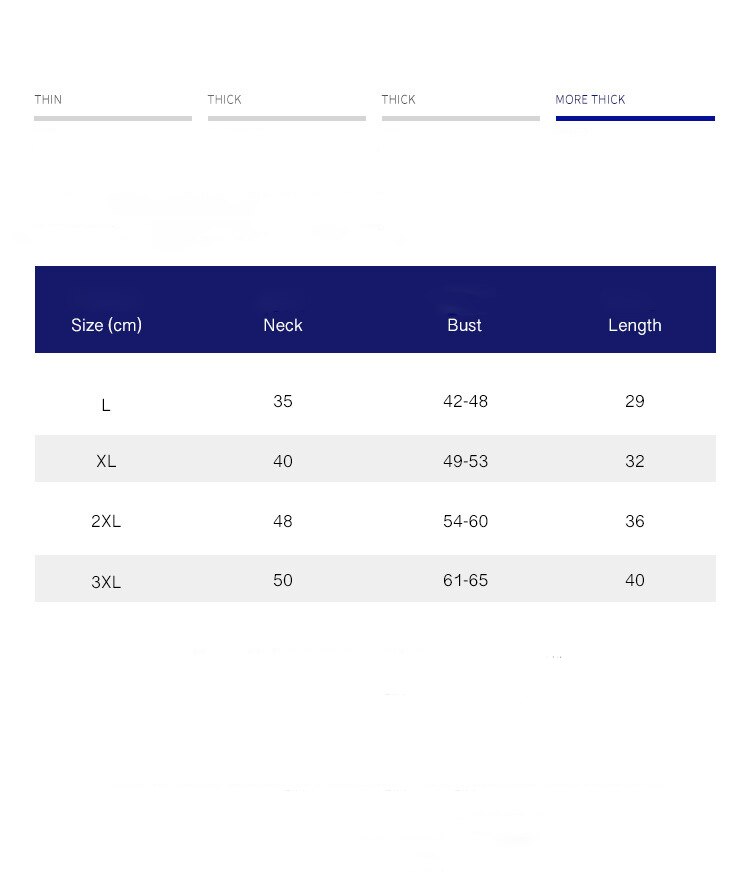Click the blue MORE THICK indicator bar

(x=635, y=118)
